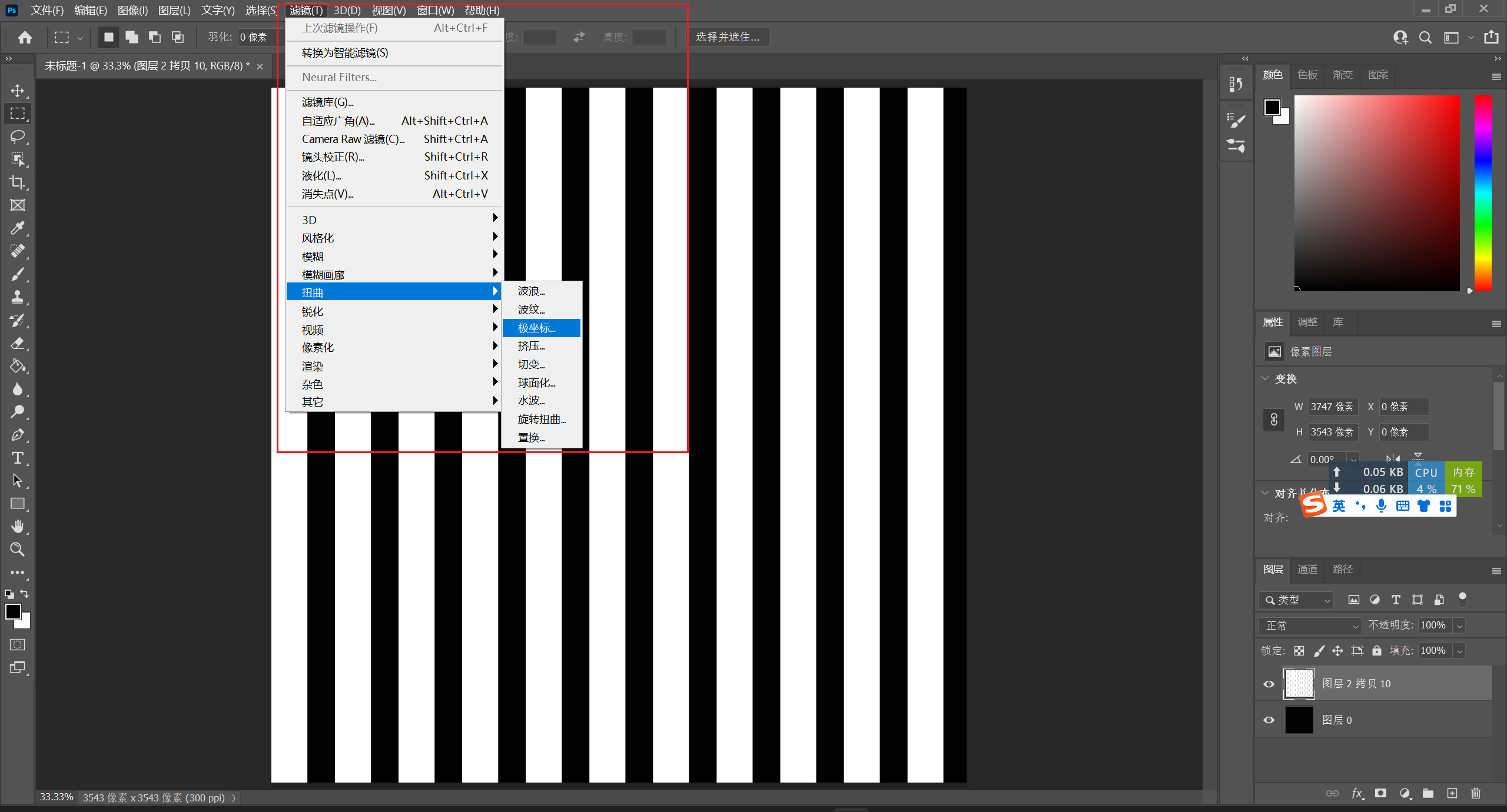Click the 选择并遮住 button
Screen dimensions: 1507x812
pos(728,37)
